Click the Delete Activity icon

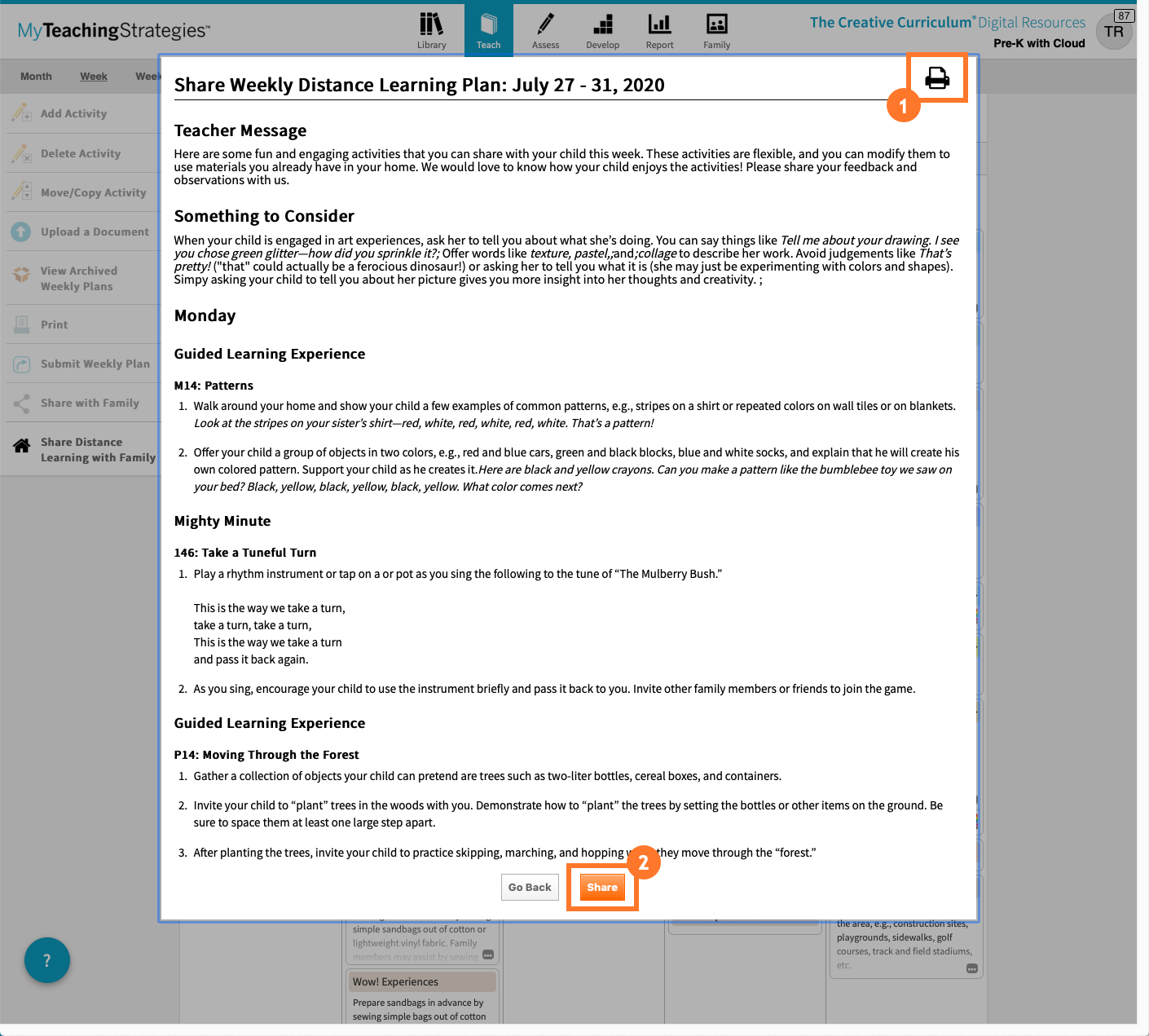pyautogui.click(x=22, y=153)
